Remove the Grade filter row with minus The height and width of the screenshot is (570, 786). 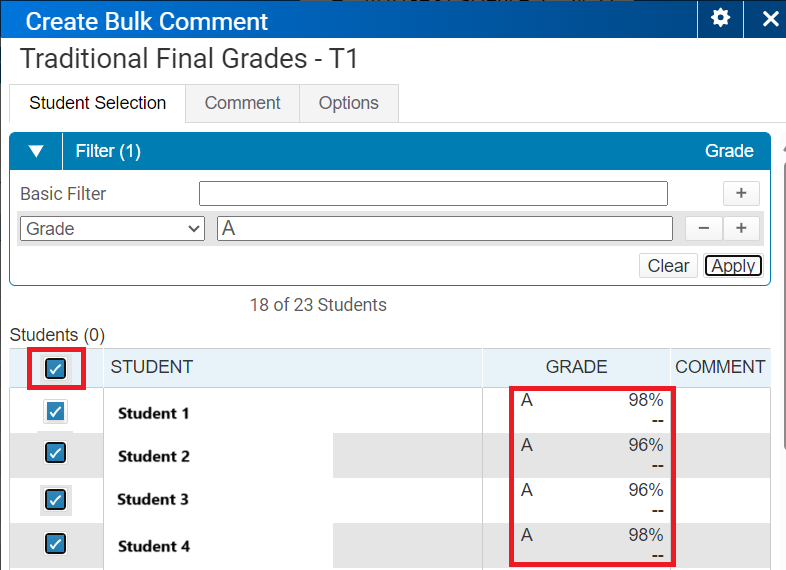point(704,229)
